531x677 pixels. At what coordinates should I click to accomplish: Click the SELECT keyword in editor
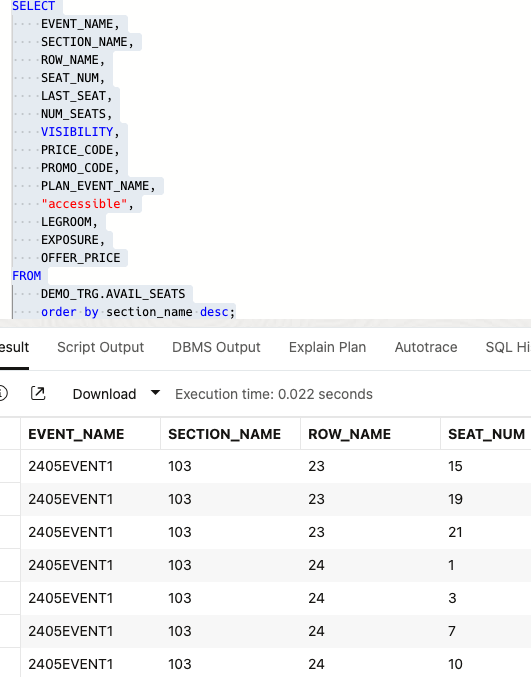click(33, 6)
